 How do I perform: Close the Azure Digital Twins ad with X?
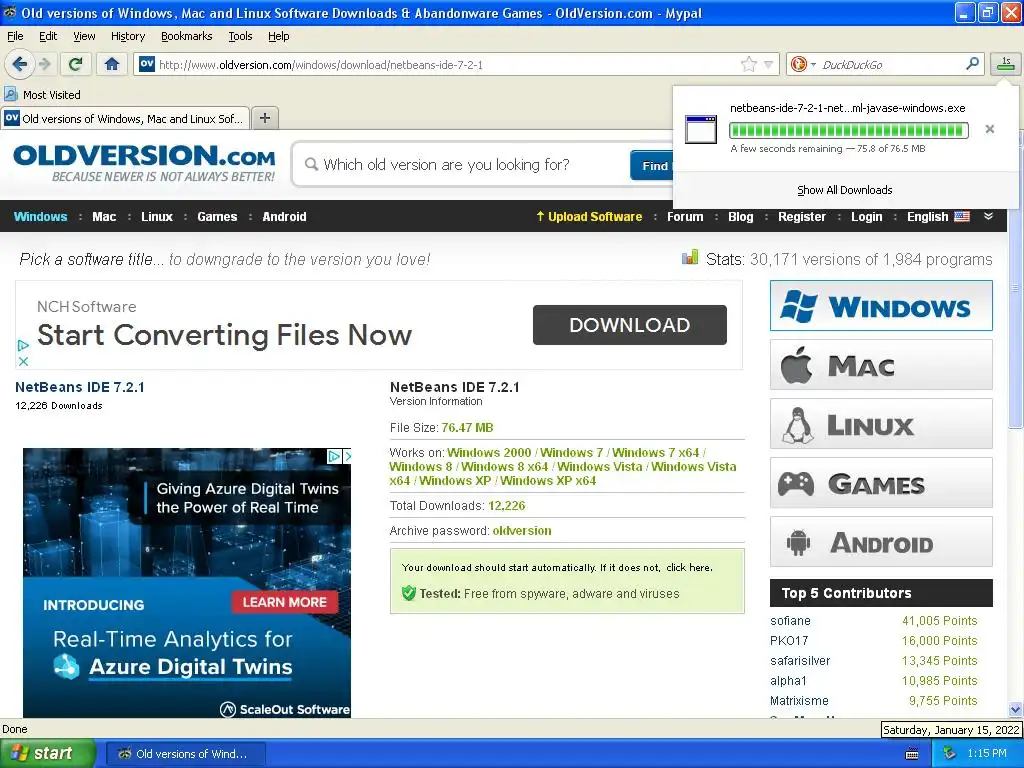[347, 456]
